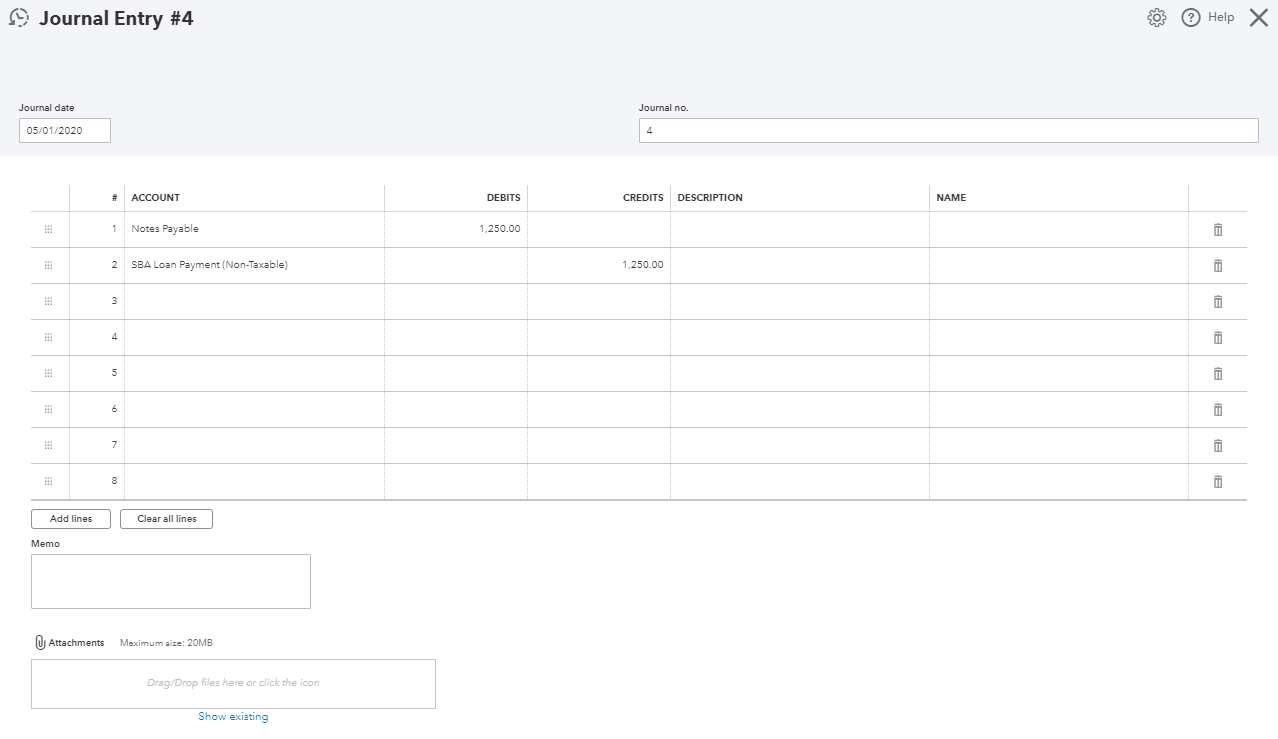Close the Journal Entry window

click(x=1258, y=18)
